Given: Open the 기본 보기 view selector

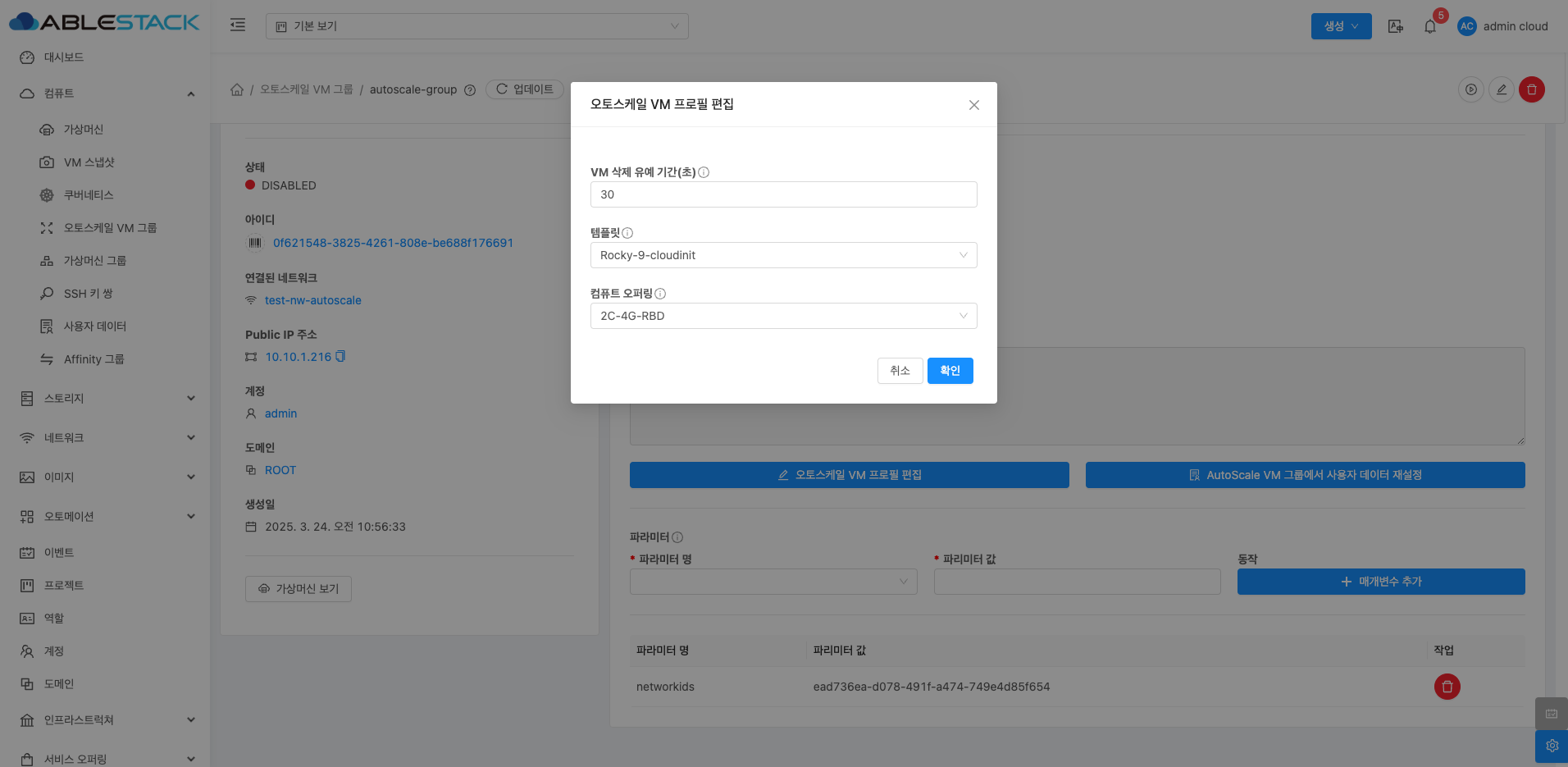Looking at the screenshot, I should point(476,26).
